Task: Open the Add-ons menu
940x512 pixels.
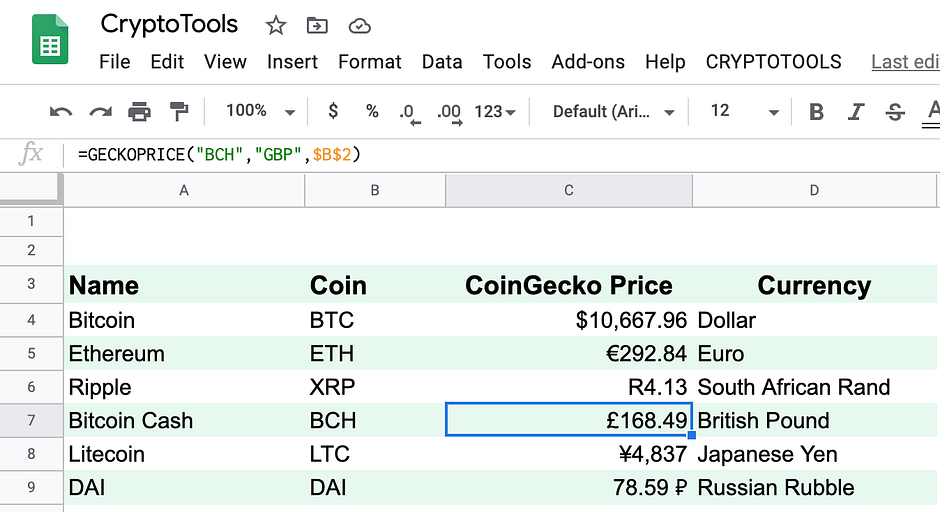Action: pyautogui.click(x=588, y=62)
